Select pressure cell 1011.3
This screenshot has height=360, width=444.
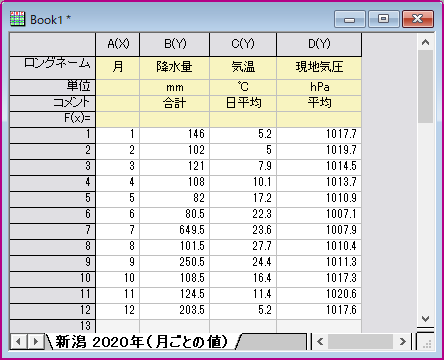pos(319,263)
